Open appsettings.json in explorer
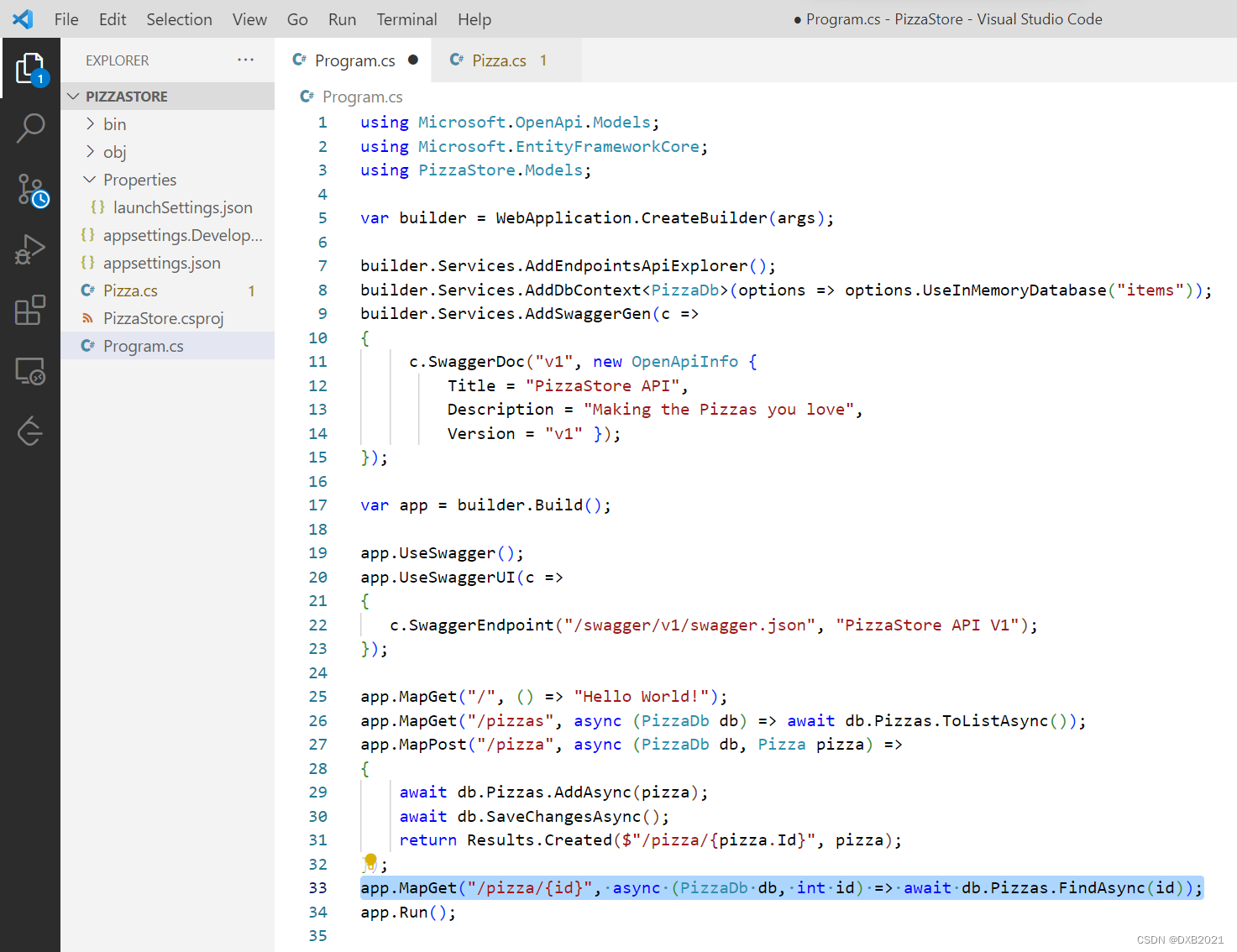 pos(168,263)
